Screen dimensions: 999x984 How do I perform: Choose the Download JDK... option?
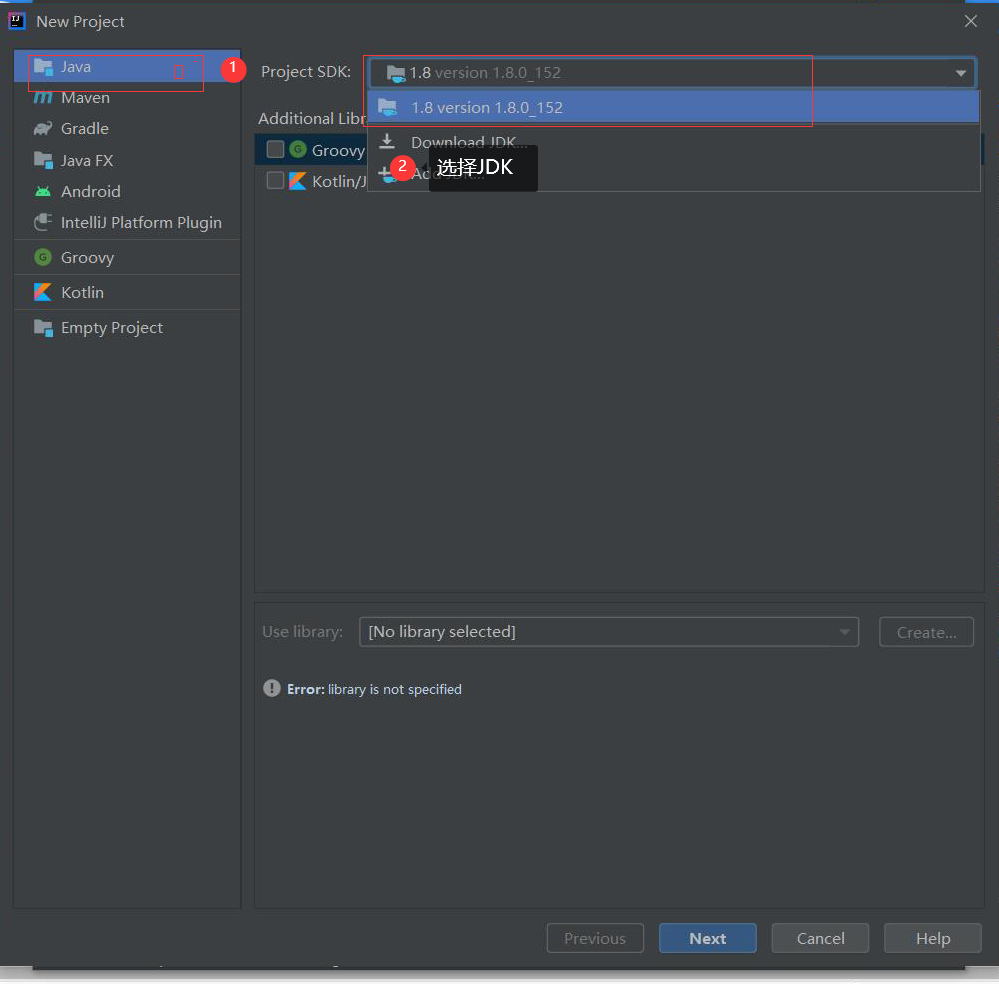673,141
